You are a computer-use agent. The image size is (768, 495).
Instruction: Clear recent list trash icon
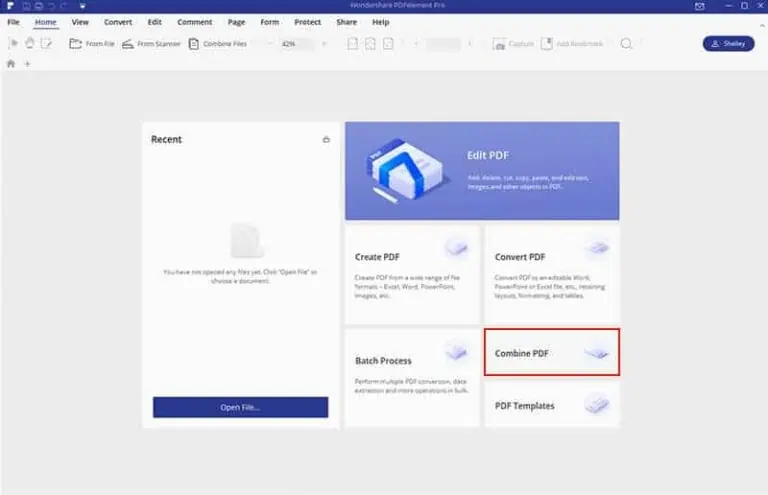click(326, 140)
